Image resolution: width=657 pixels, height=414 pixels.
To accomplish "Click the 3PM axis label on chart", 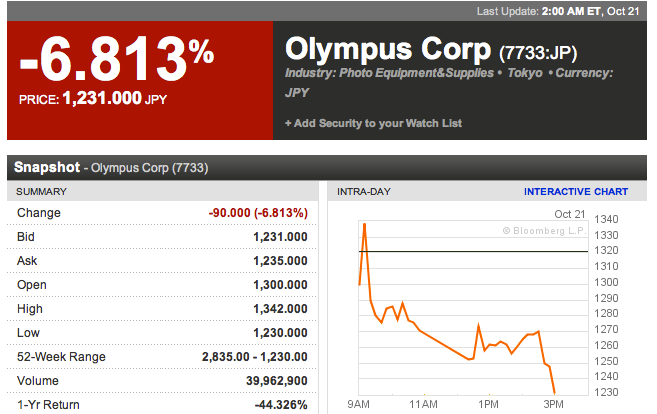I will [x=554, y=404].
